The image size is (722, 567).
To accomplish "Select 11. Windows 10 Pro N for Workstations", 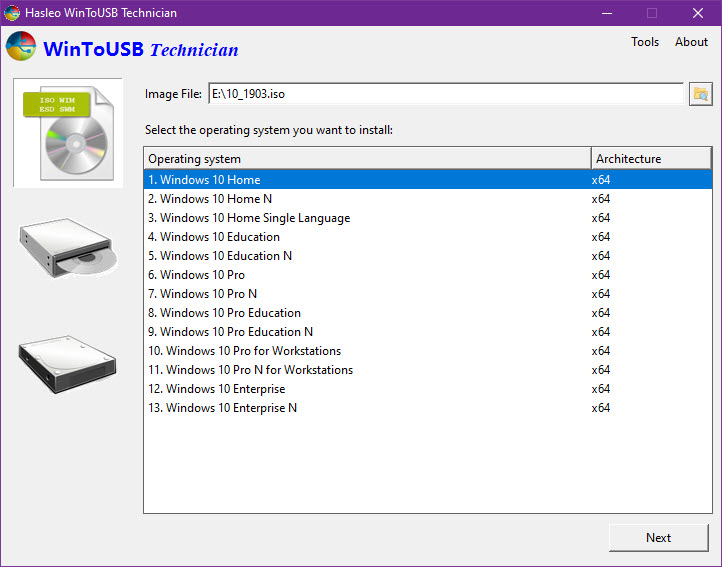I will click(x=428, y=370).
